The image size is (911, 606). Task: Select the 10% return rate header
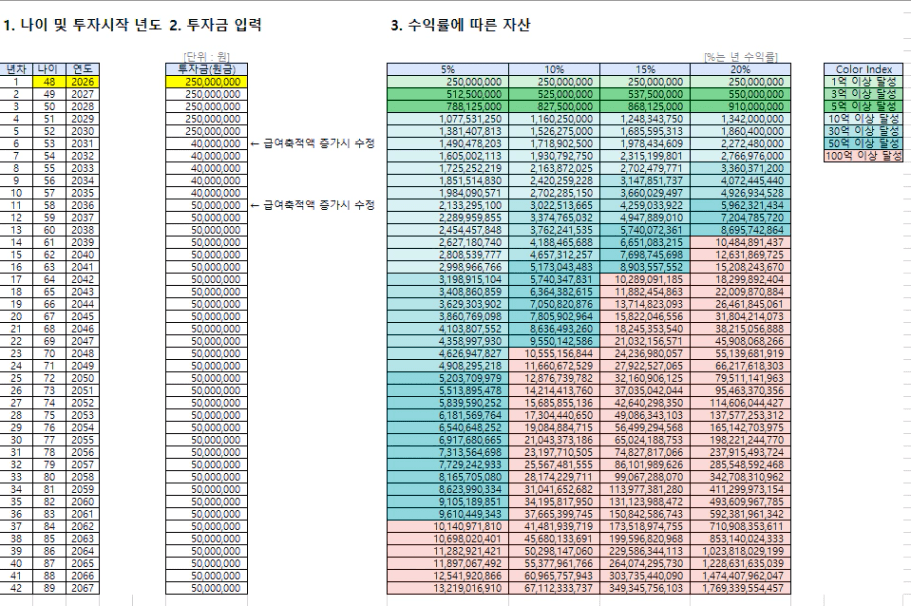click(554, 69)
